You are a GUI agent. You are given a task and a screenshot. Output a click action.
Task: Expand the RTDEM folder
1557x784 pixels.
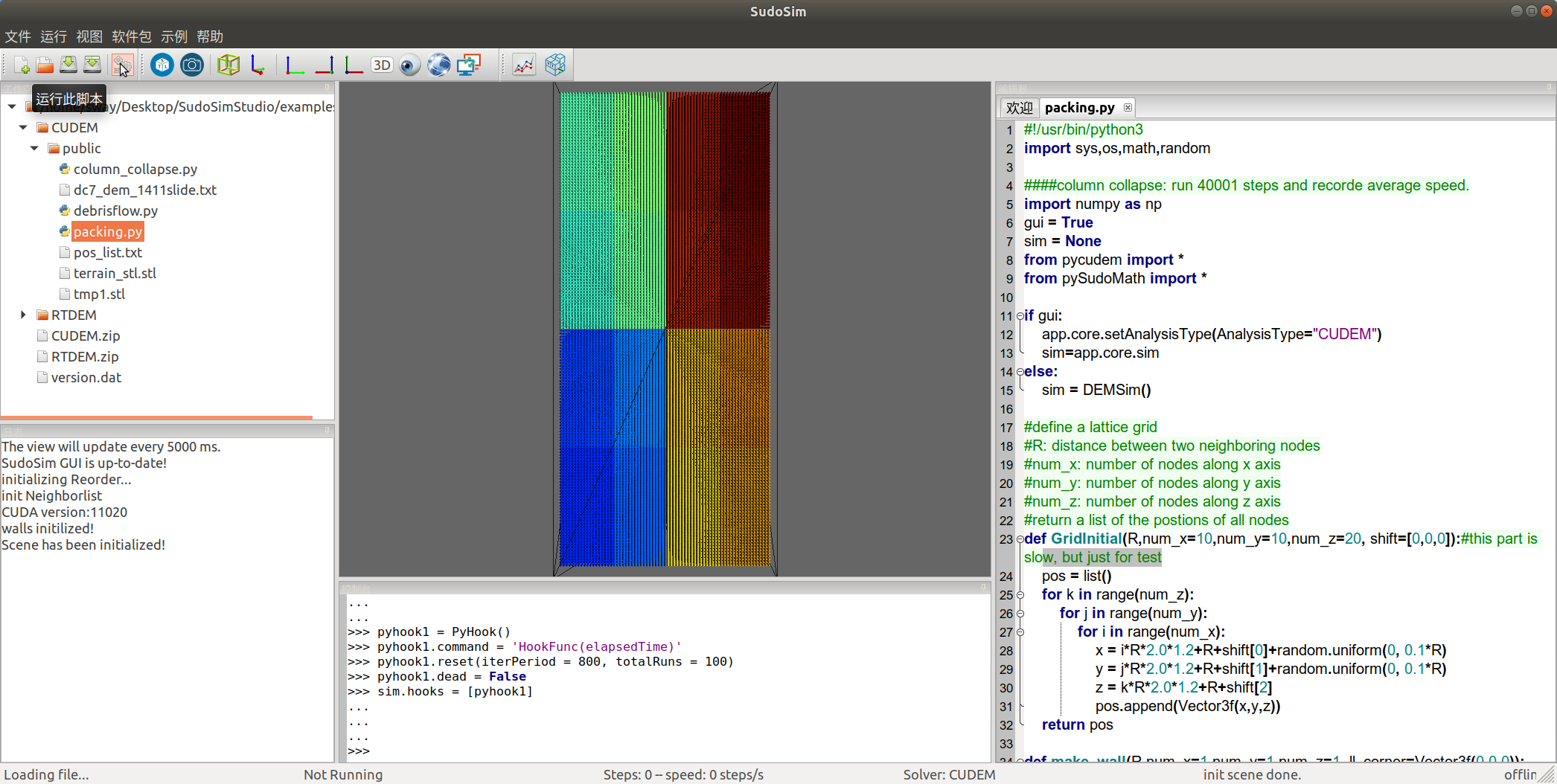point(23,315)
